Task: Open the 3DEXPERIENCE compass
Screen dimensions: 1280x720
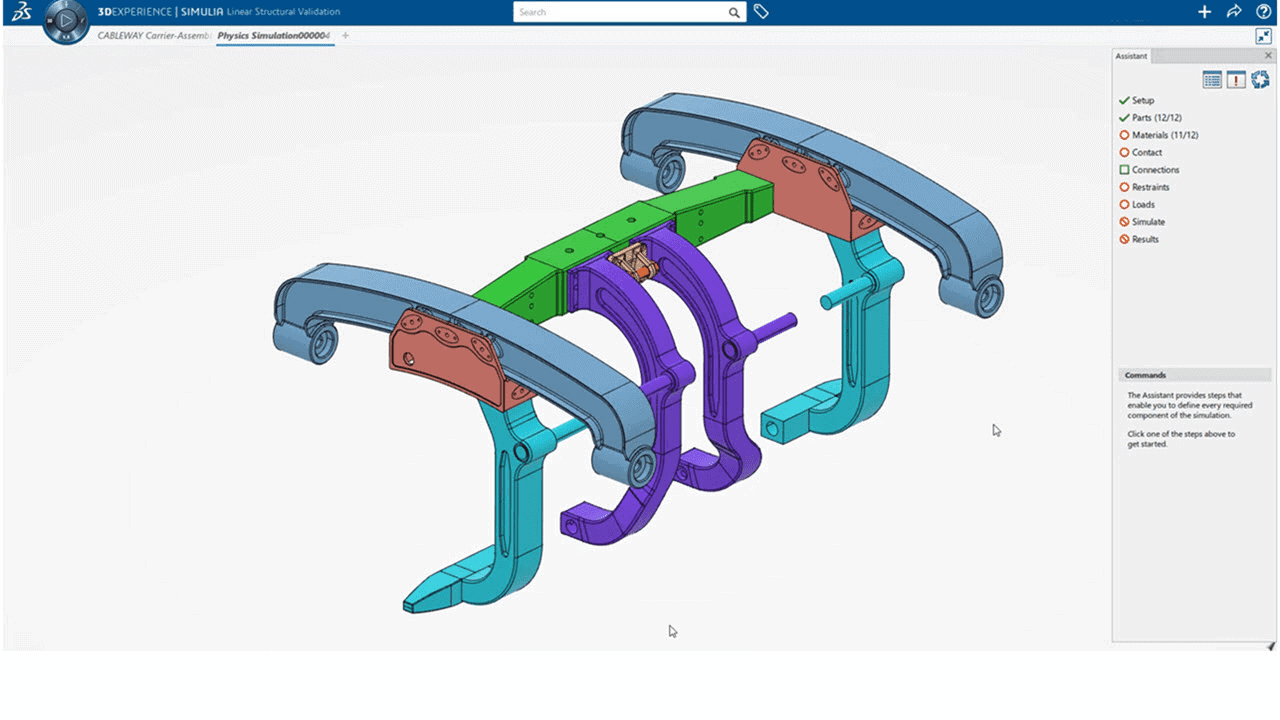Action: pos(66,20)
